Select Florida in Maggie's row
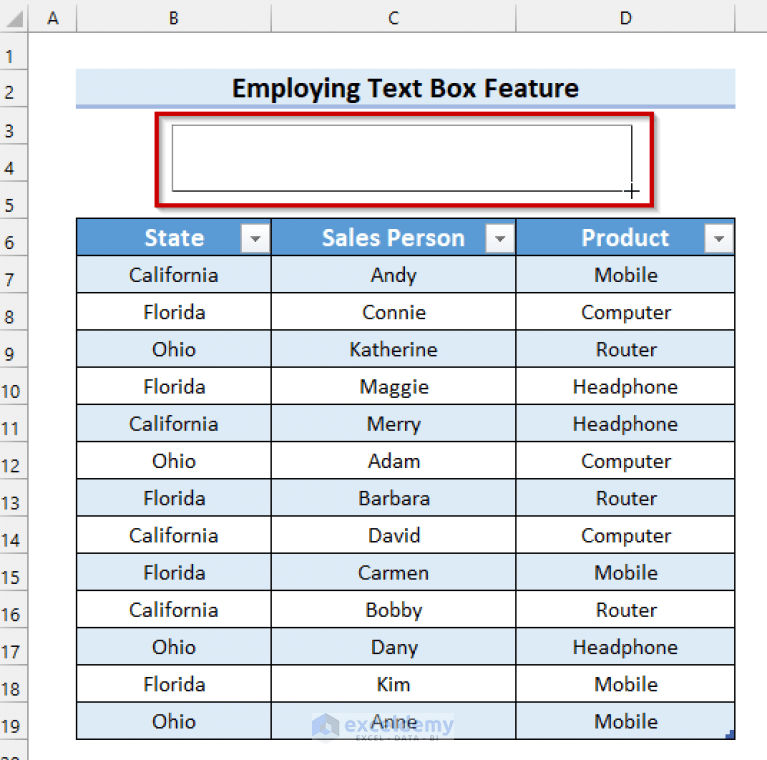The height and width of the screenshot is (760, 767). tap(174, 386)
